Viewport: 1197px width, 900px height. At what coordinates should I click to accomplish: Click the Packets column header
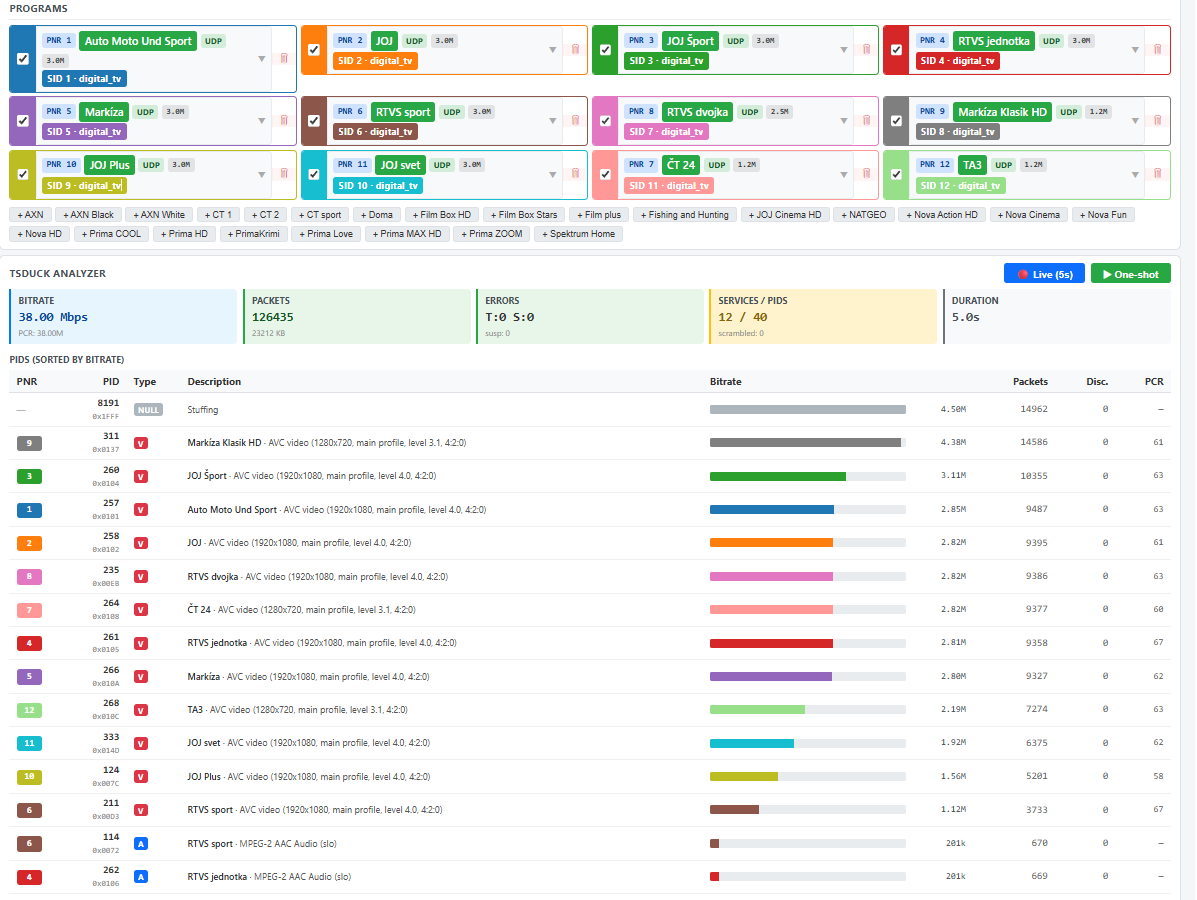point(1030,382)
